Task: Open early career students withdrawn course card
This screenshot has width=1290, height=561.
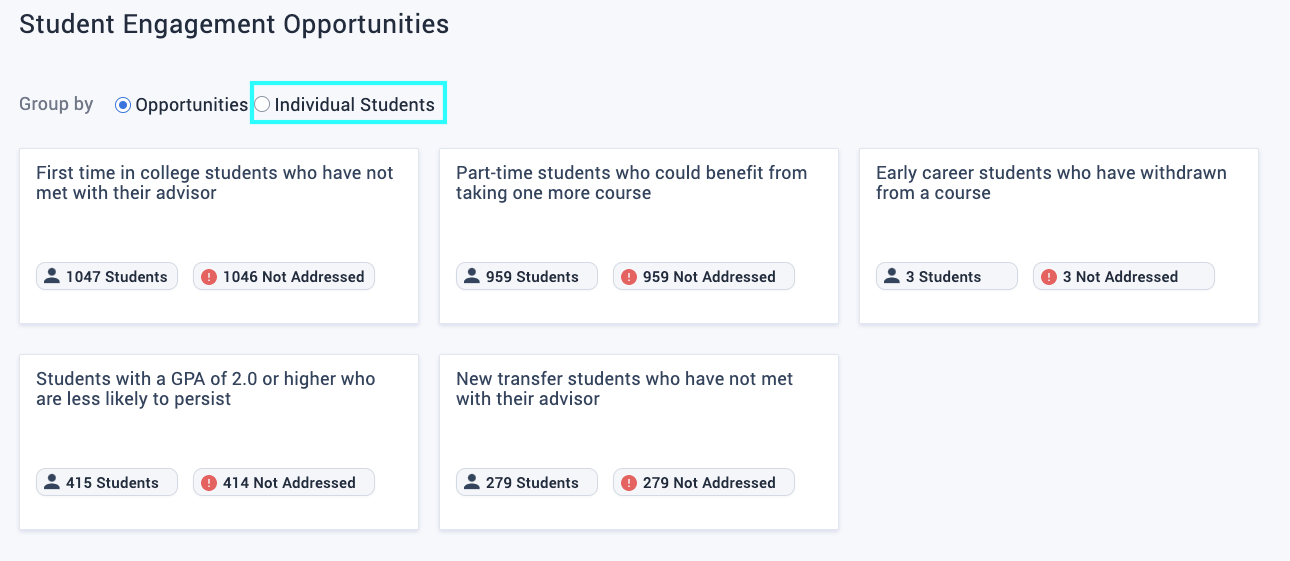Action: tap(1059, 236)
